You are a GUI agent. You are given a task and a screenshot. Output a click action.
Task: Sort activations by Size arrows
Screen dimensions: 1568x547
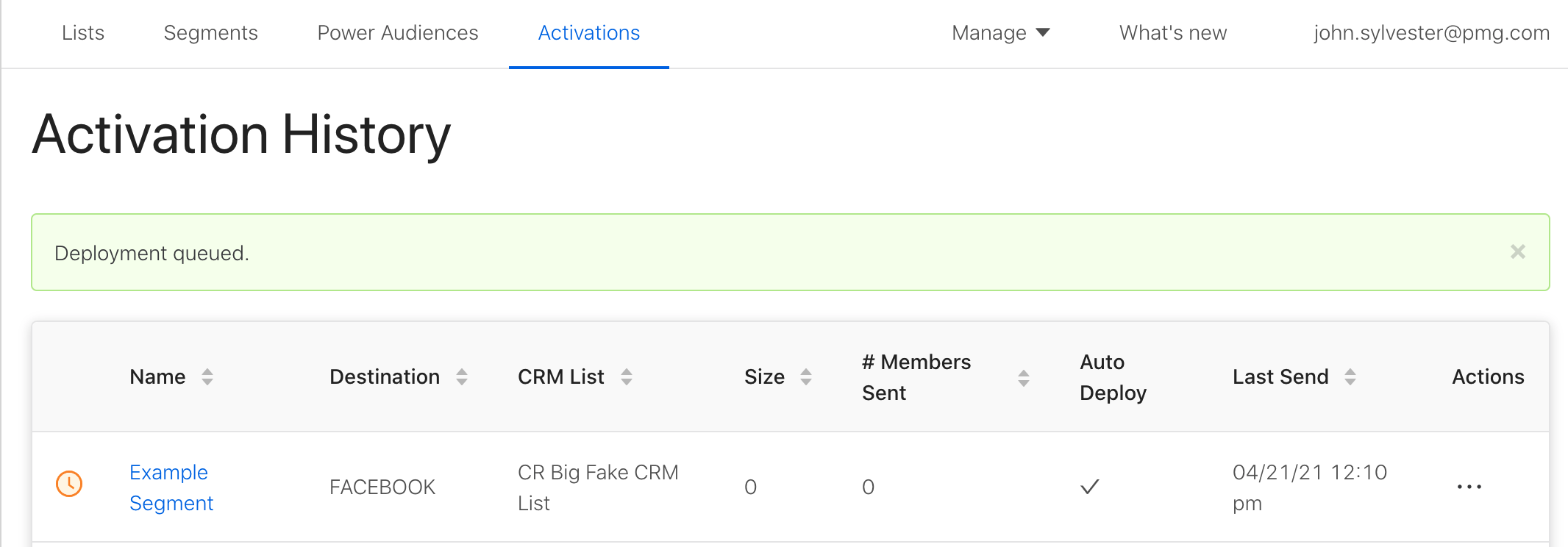806,377
